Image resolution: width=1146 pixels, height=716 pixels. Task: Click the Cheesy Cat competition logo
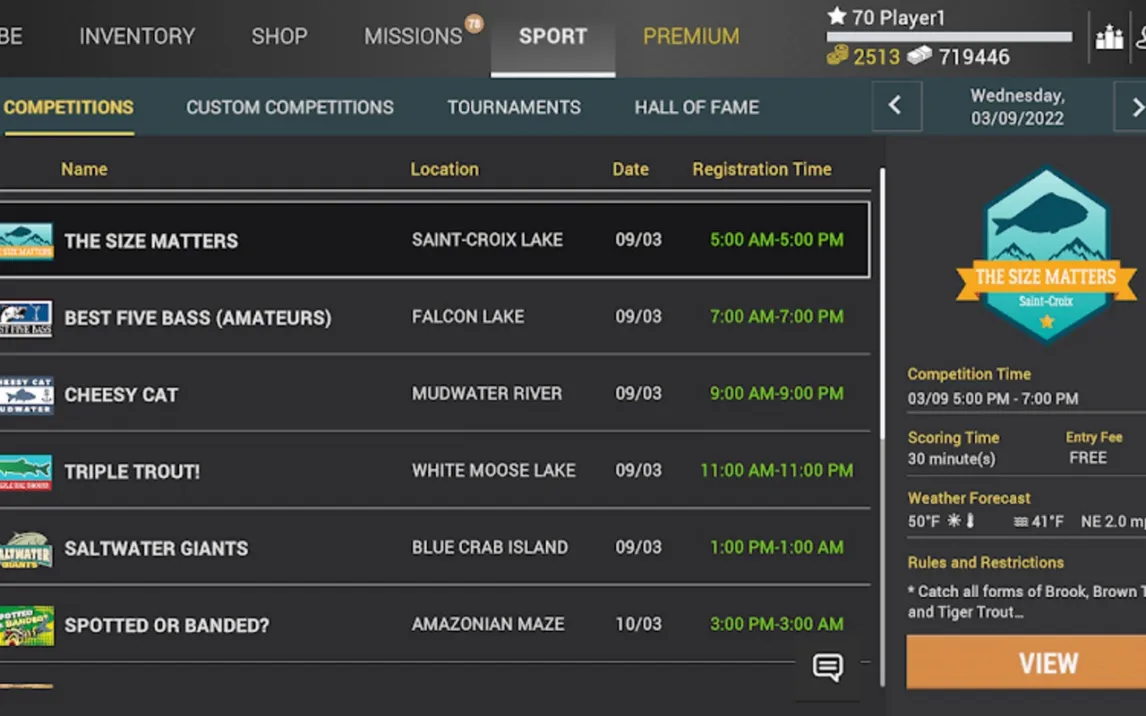26,395
